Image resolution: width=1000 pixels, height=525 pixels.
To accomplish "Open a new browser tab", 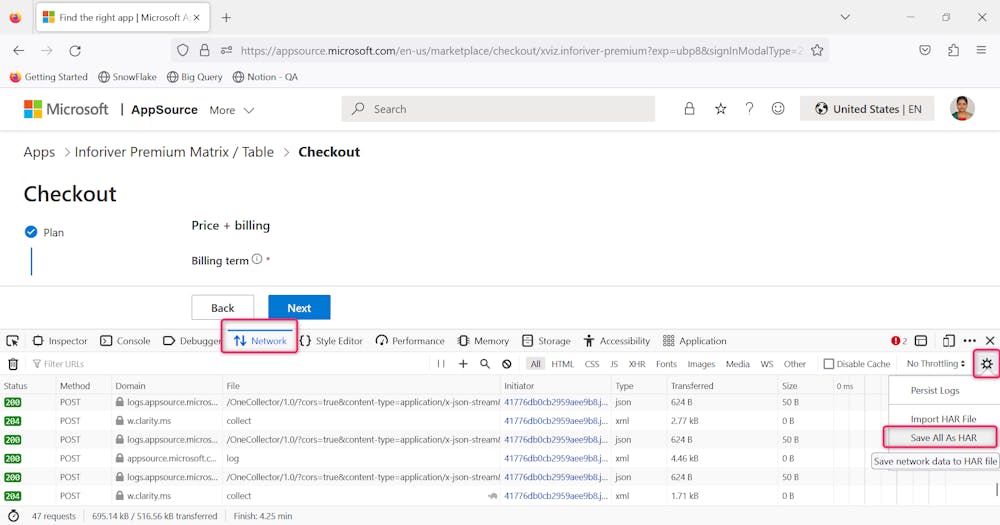I will [226, 18].
